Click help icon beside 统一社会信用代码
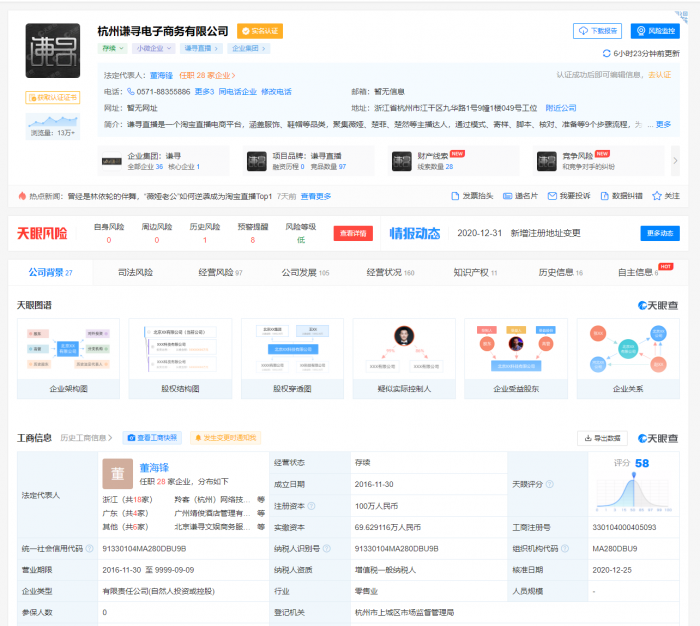Viewport: 700px width, 626px height. click(89, 548)
